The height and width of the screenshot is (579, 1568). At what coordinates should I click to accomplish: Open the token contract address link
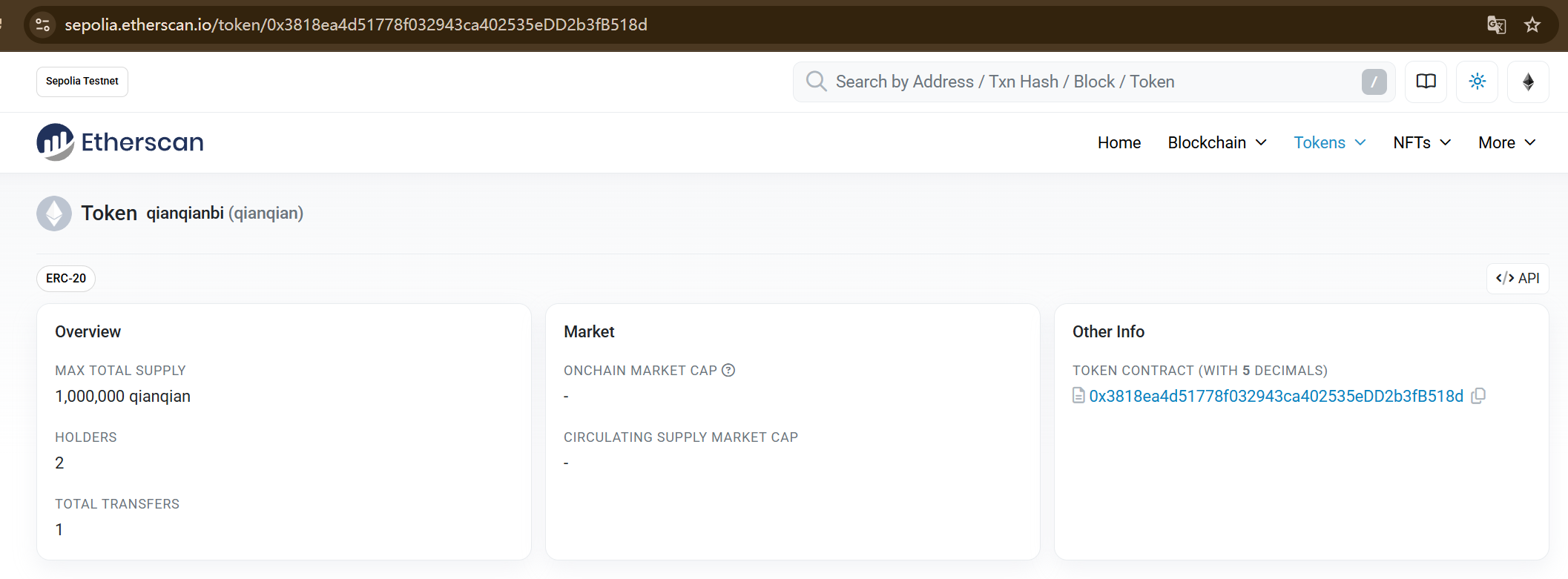tap(1276, 396)
